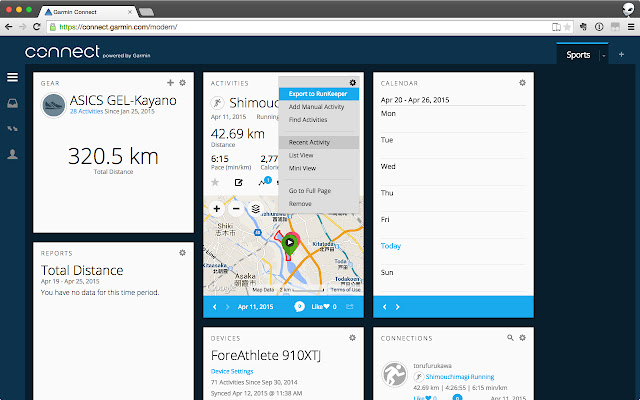This screenshot has width=640, height=400.
Task: Play activity route on map marker
Action: (289, 242)
